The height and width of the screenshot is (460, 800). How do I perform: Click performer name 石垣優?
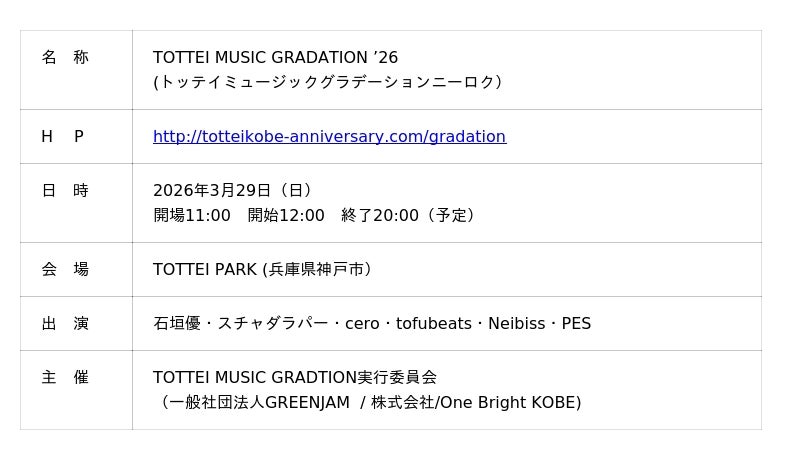pos(177,324)
